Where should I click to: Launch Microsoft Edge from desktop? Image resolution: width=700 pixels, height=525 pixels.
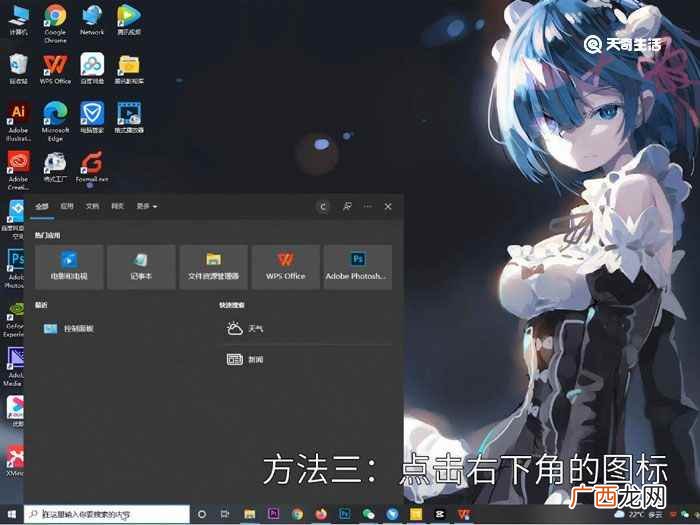tap(55, 121)
